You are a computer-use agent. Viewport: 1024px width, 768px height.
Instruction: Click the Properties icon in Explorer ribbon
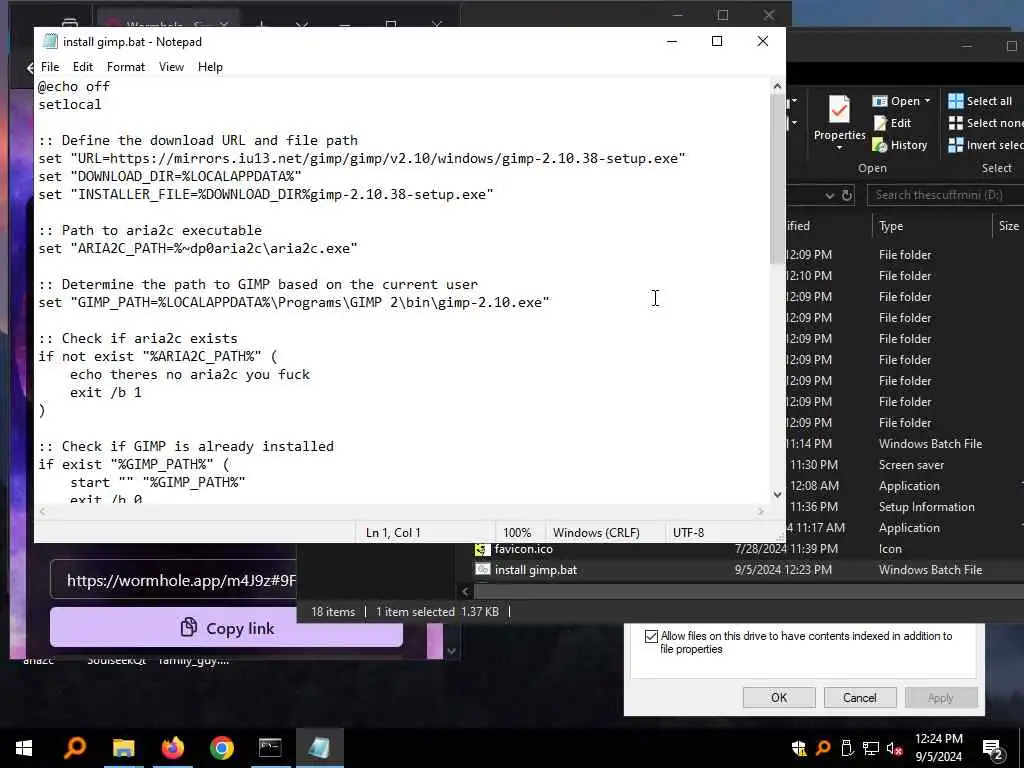pos(839,109)
